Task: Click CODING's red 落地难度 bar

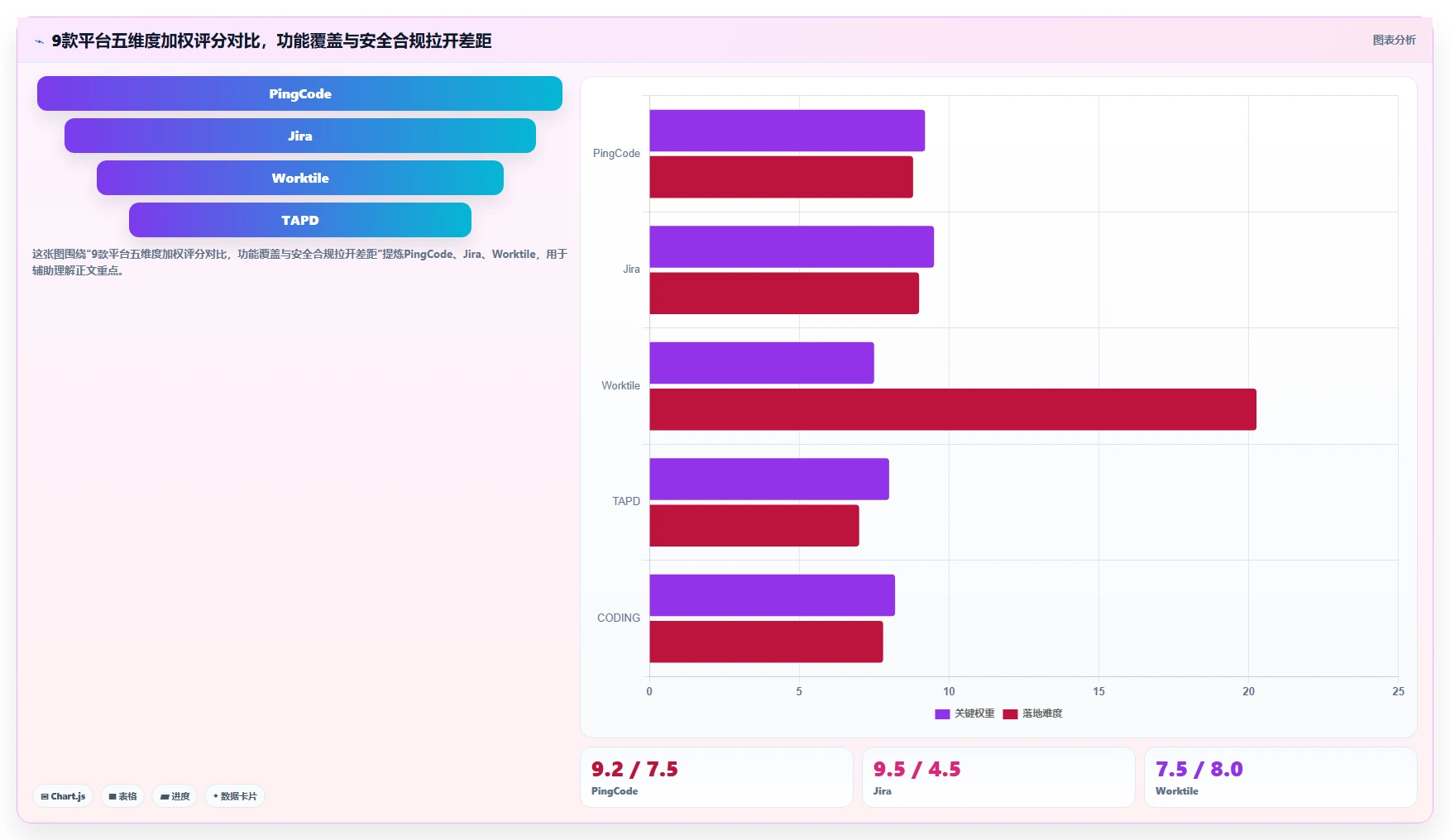Action: point(766,642)
